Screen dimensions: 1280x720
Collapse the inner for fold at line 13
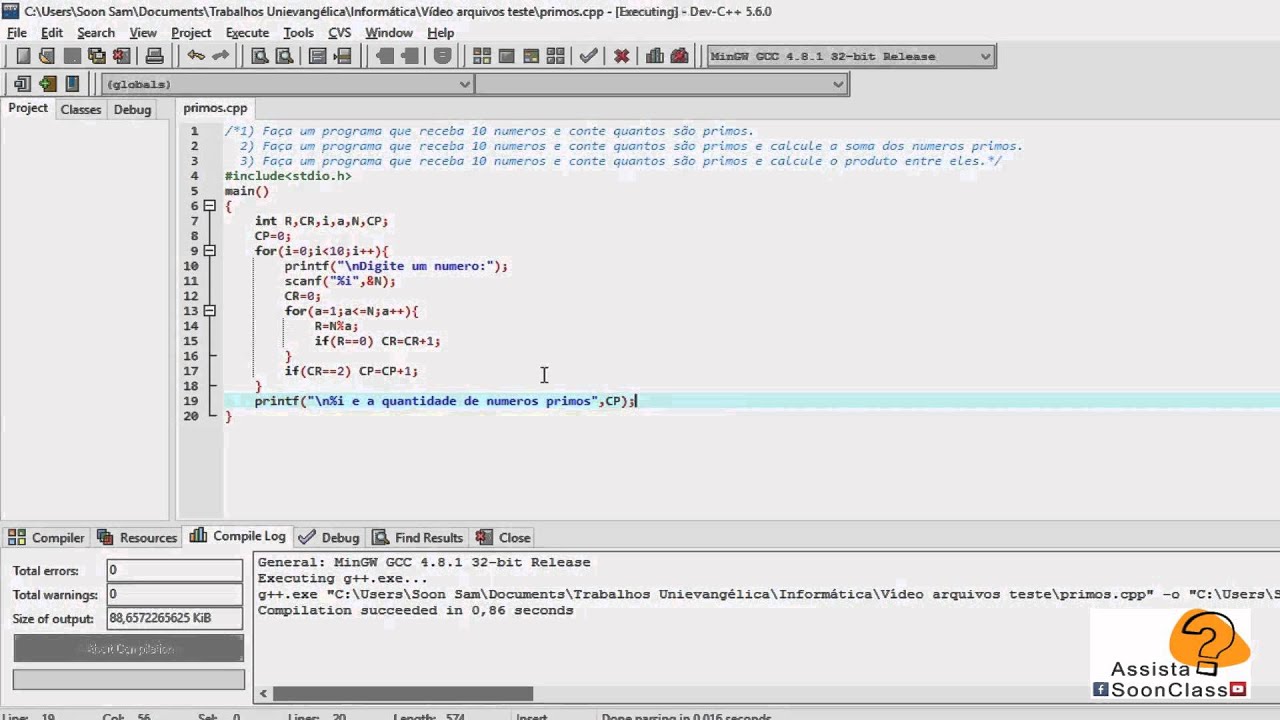click(209, 311)
